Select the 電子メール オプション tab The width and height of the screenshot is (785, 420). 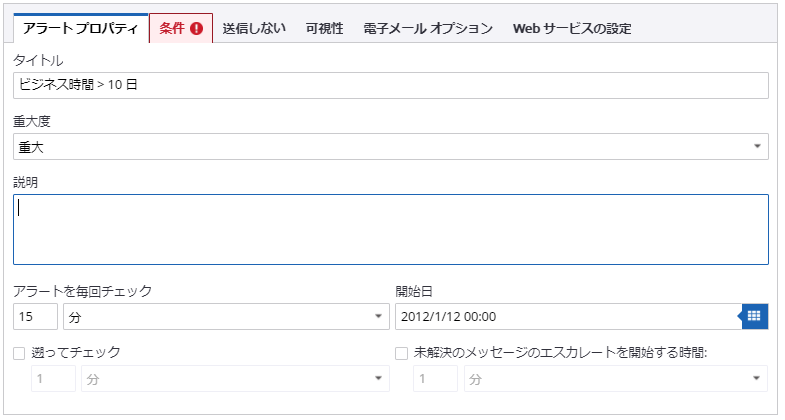tap(428, 29)
